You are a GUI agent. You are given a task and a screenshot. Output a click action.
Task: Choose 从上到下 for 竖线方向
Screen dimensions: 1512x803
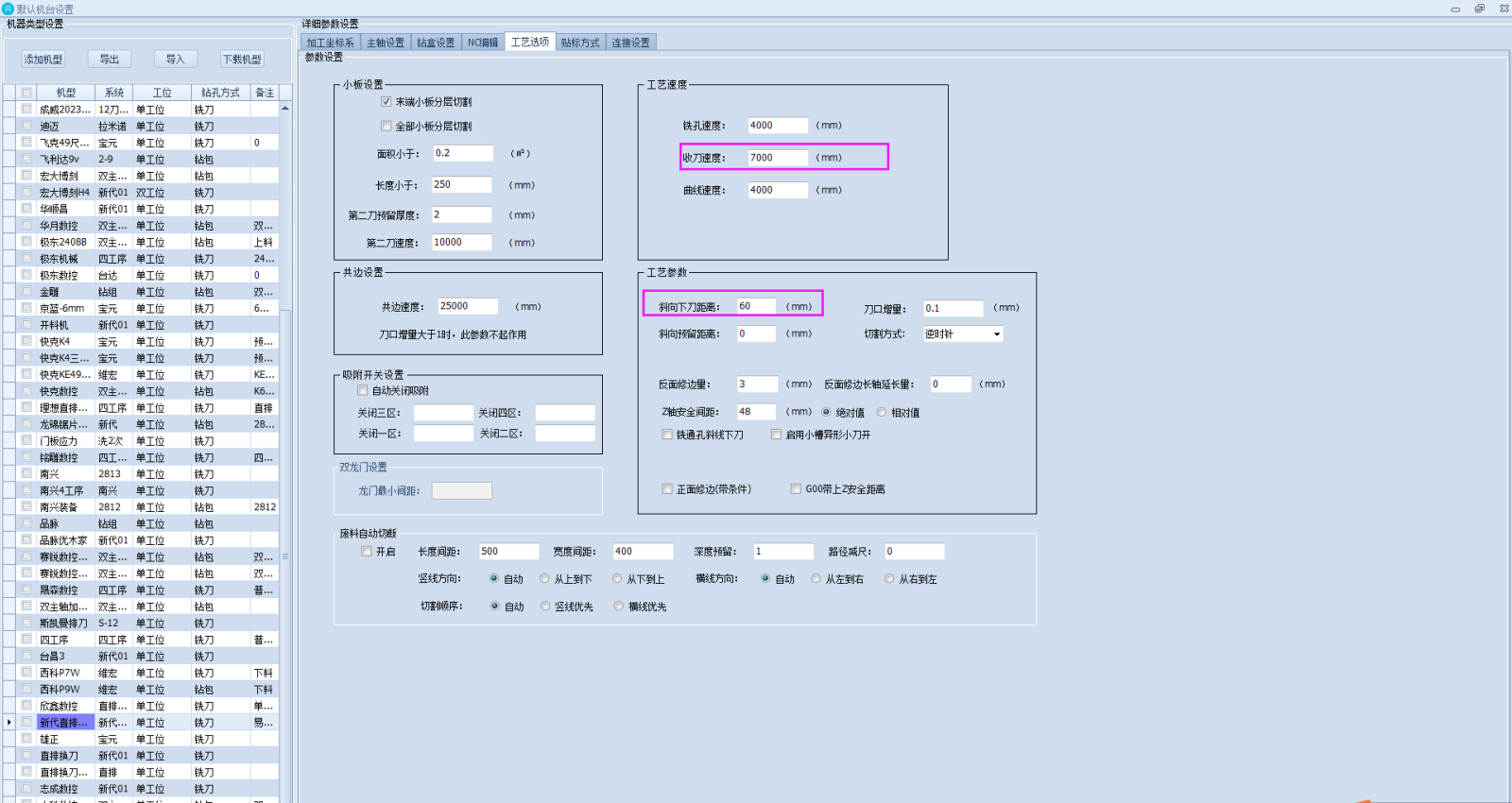coord(544,578)
